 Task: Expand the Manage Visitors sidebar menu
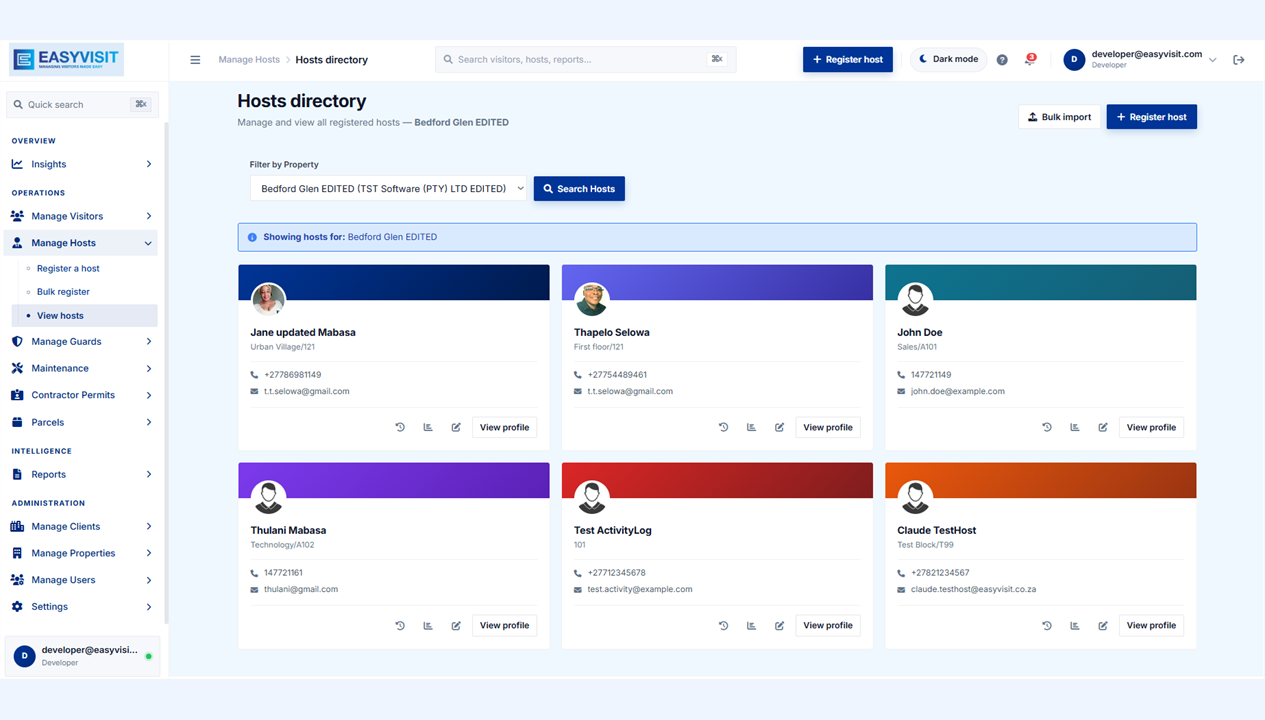click(x=81, y=216)
